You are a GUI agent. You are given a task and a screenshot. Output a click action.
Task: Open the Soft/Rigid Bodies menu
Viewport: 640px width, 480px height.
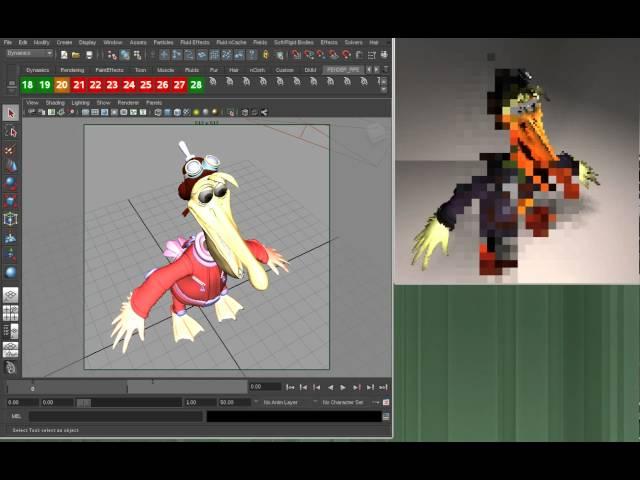(293, 42)
